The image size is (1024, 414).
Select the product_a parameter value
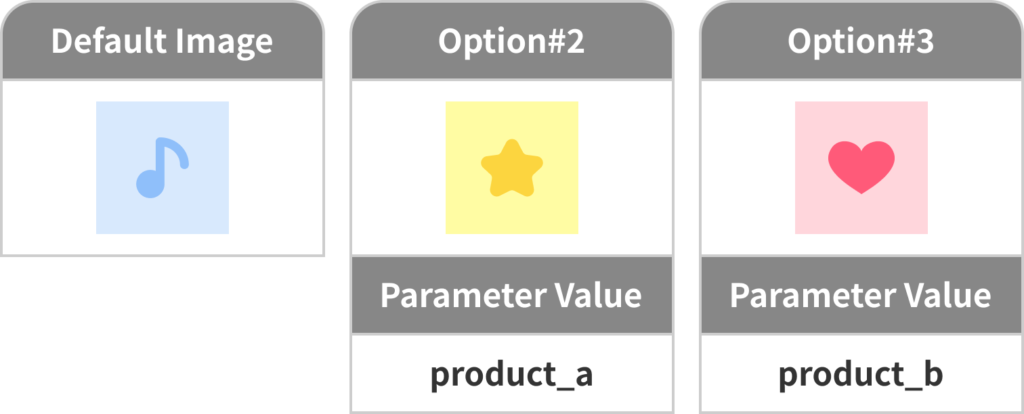pos(511,374)
